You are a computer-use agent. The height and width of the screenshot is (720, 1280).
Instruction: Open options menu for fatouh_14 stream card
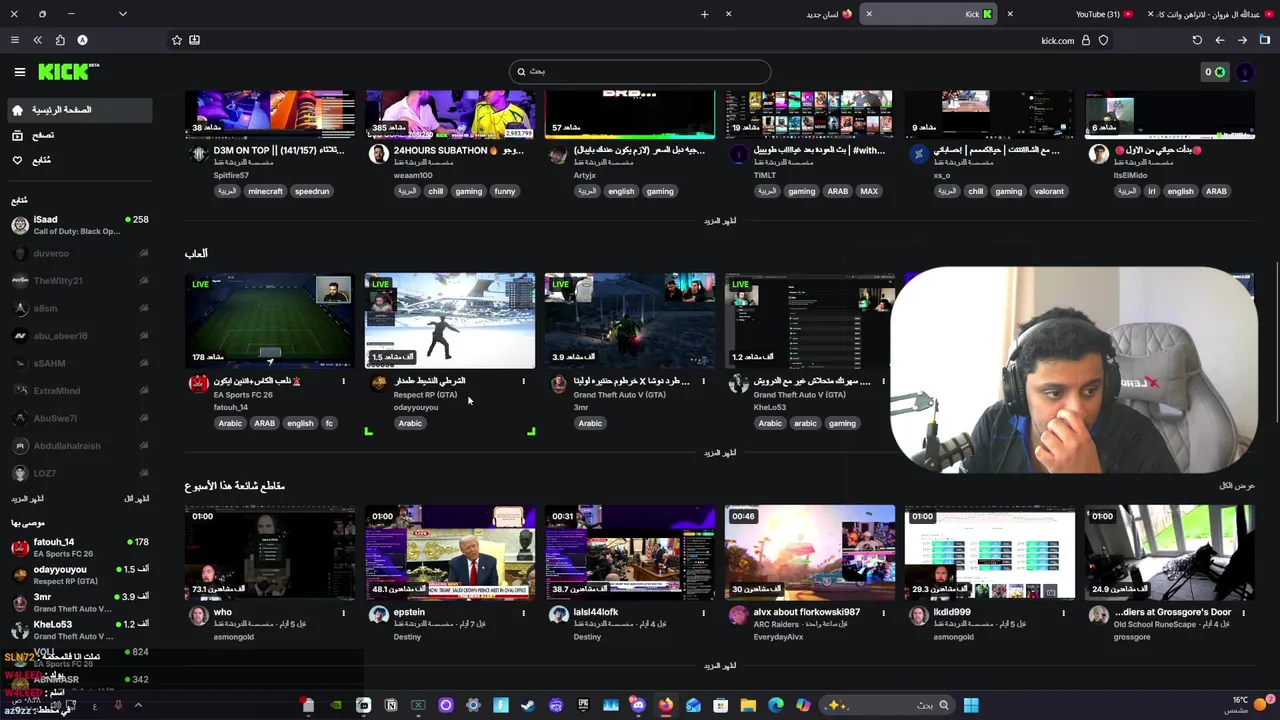[343, 381]
